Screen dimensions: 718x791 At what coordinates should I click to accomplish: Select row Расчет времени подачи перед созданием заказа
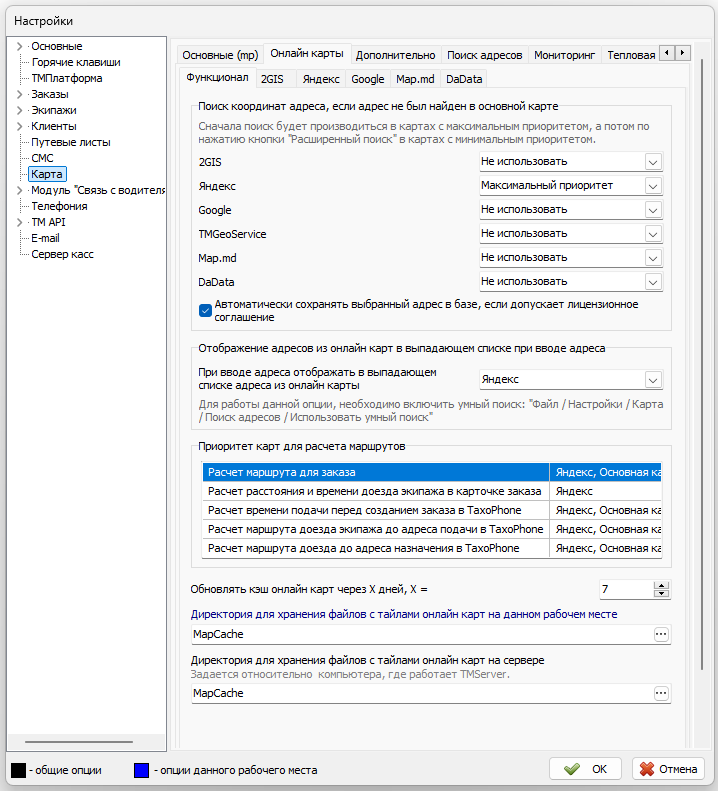click(x=431, y=510)
